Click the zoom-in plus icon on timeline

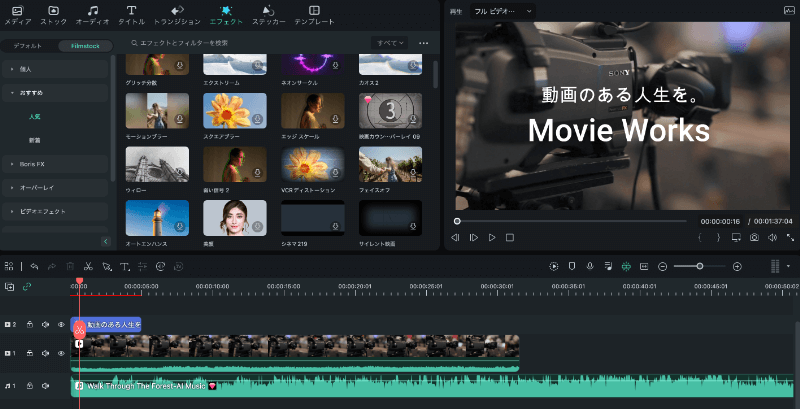click(x=737, y=267)
